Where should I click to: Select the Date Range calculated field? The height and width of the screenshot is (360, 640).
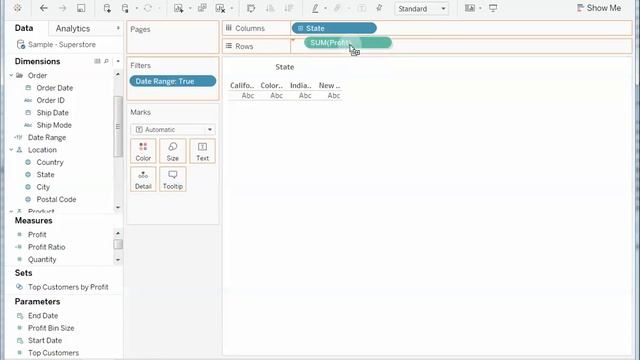pos(47,138)
